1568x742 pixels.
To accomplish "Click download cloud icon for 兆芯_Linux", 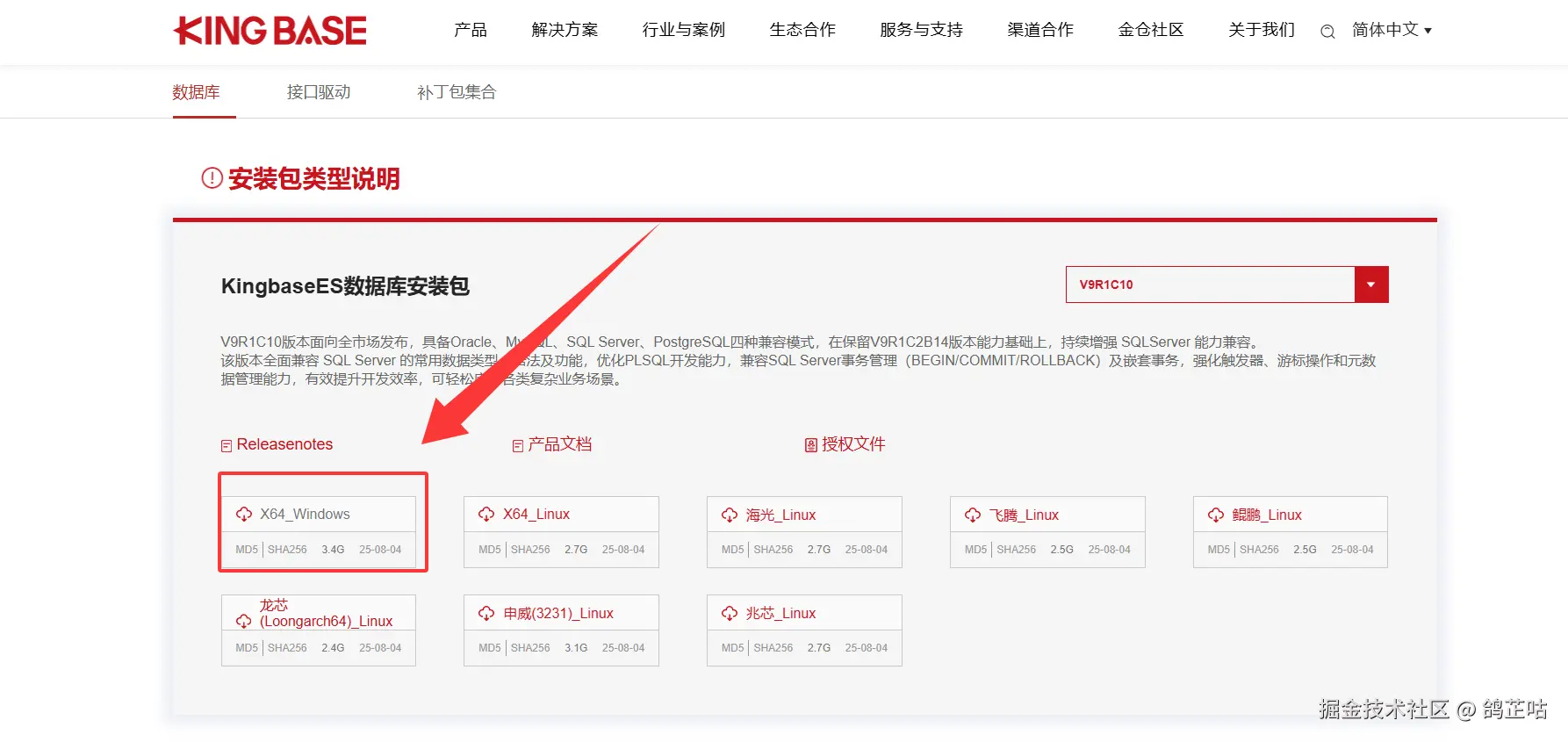I will coord(730,614).
